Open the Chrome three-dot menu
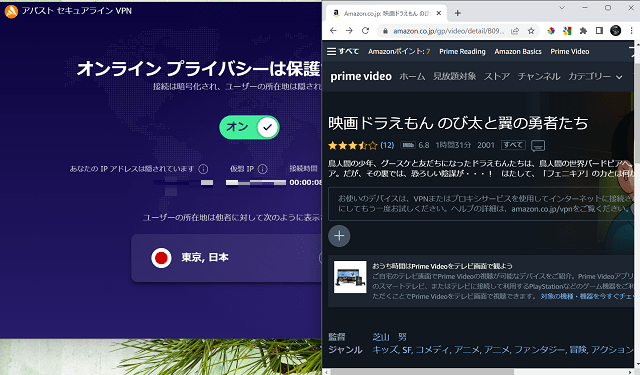This screenshot has width=640, height=375. click(x=631, y=31)
